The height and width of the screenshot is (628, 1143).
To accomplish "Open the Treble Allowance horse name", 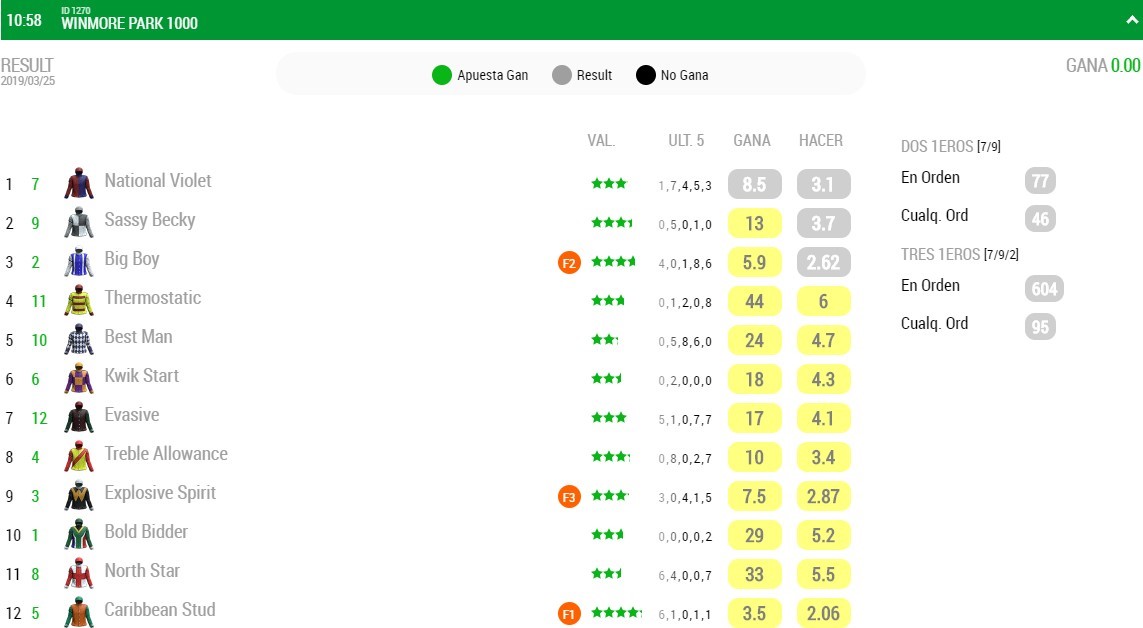I will pyautogui.click(x=166, y=454).
